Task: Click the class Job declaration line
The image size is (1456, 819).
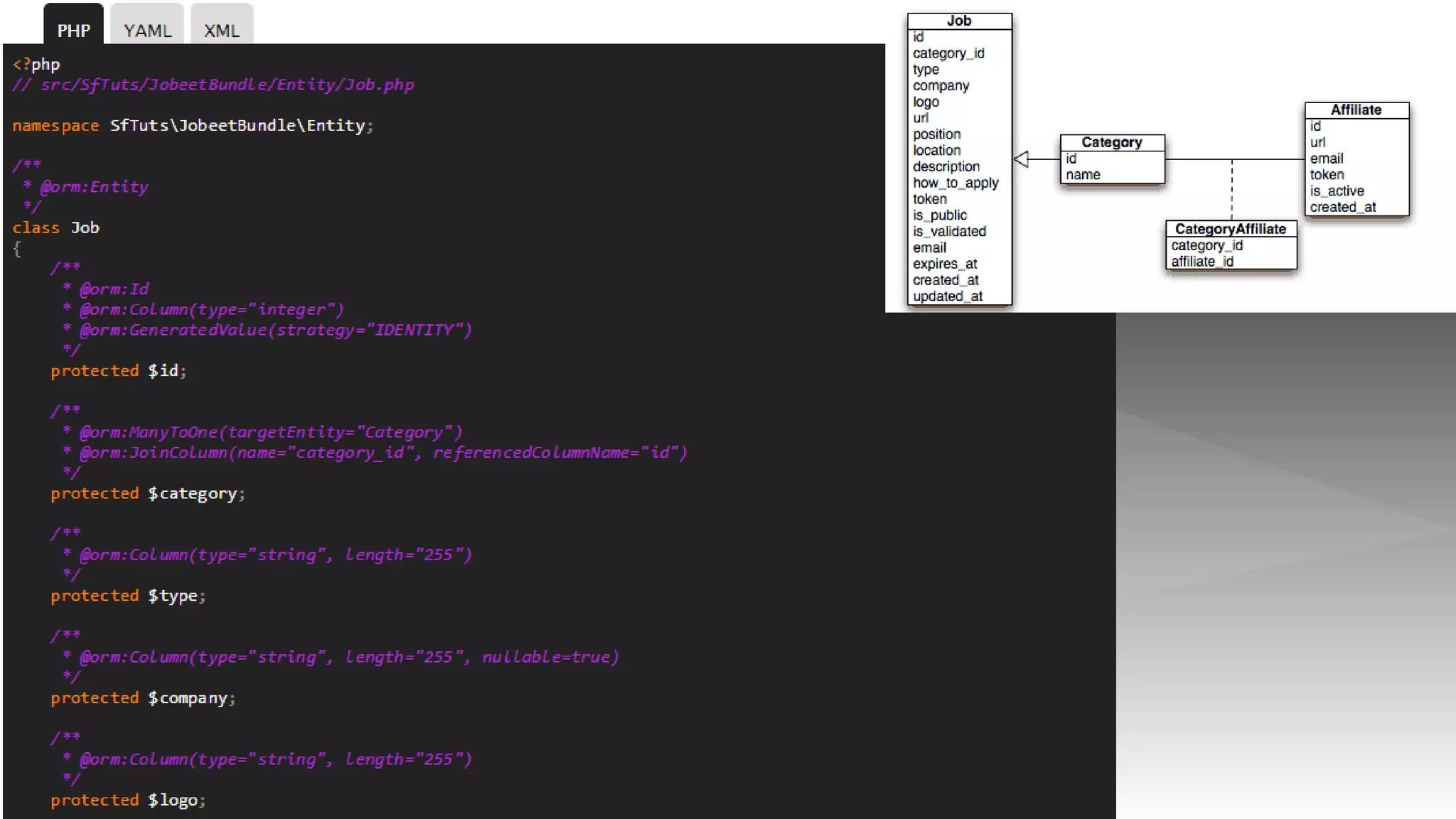Action: click(x=56, y=228)
